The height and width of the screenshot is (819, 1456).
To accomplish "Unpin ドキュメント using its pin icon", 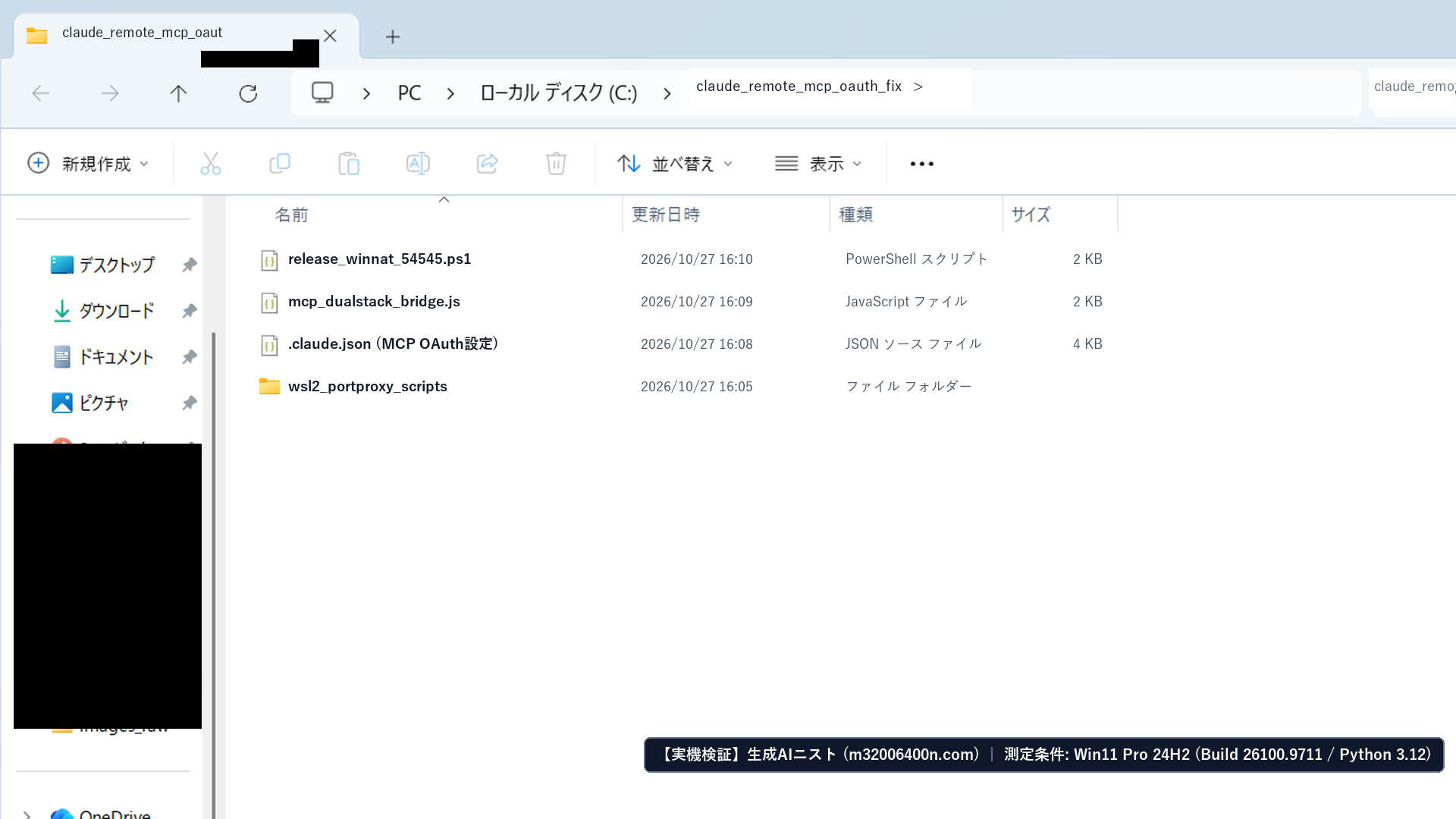I will click(190, 356).
